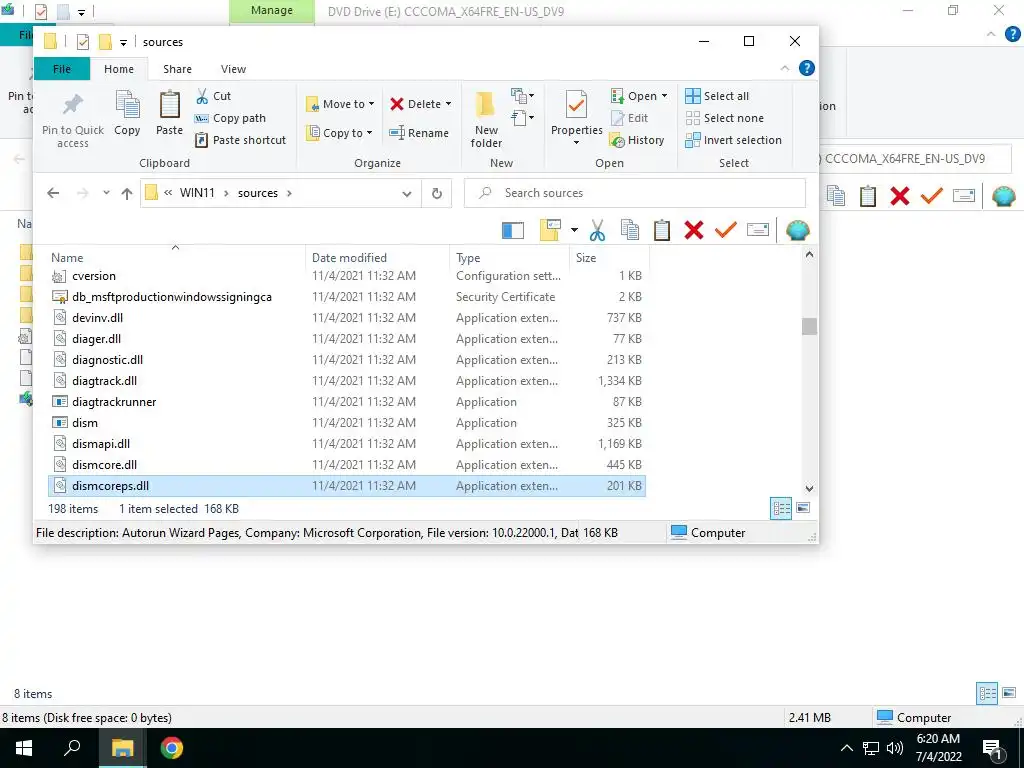Open Windows Start menu
The height and width of the screenshot is (768, 1024).
[24, 748]
